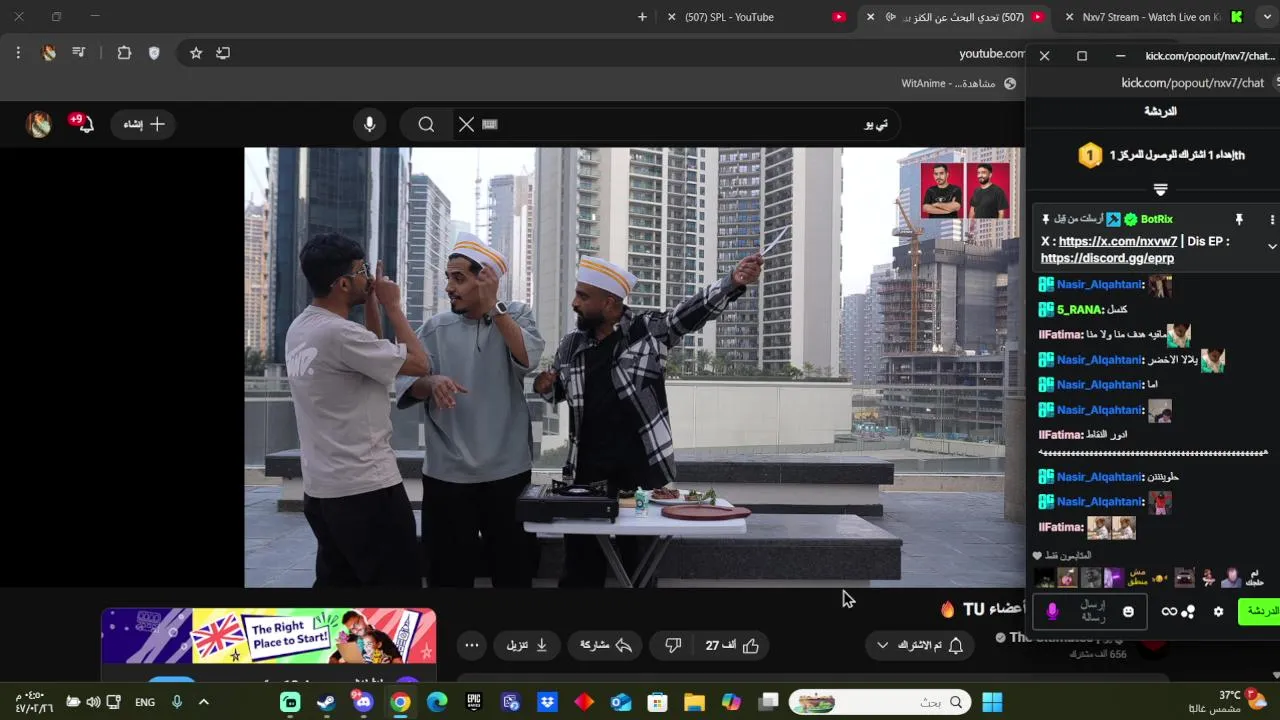Switch ENG keyboard language in tray
This screenshot has height=720, width=1280.
click(x=145, y=702)
